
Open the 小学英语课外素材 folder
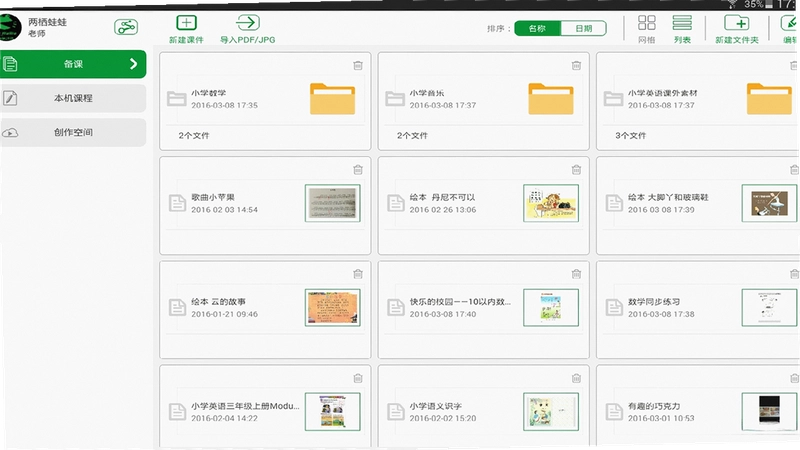(698, 101)
